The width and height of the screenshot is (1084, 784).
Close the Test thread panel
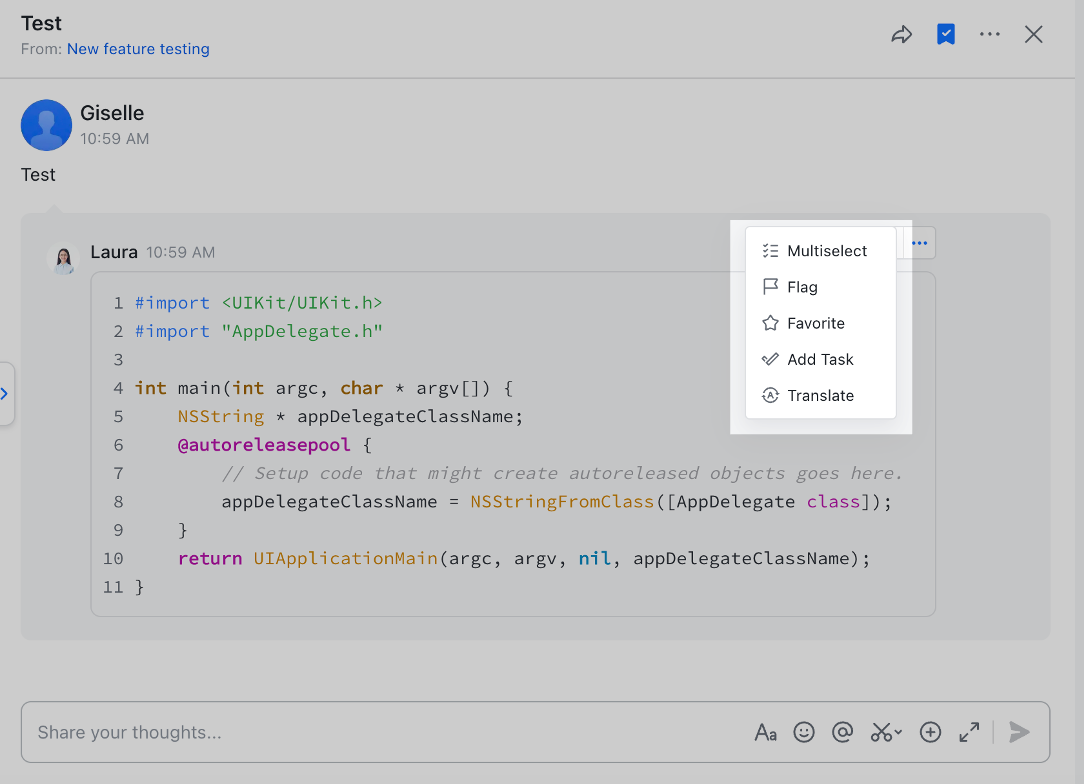(1034, 35)
